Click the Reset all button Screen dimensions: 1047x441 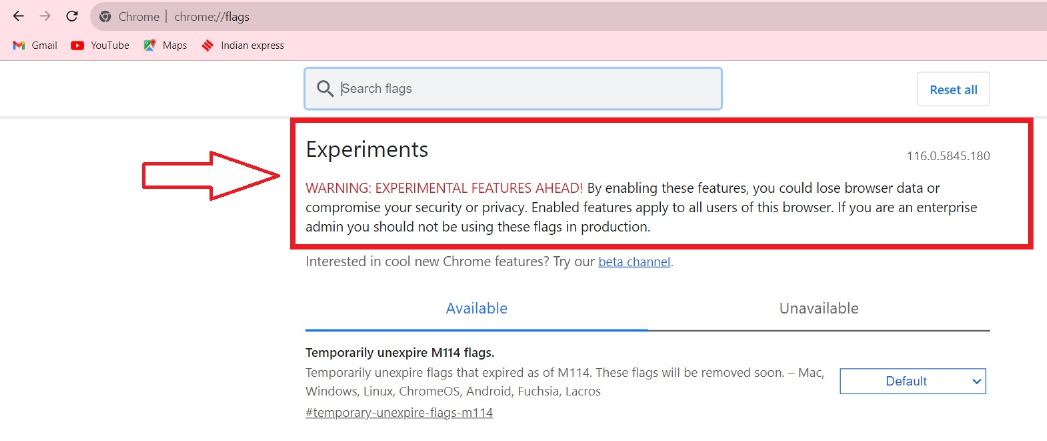[x=954, y=90]
